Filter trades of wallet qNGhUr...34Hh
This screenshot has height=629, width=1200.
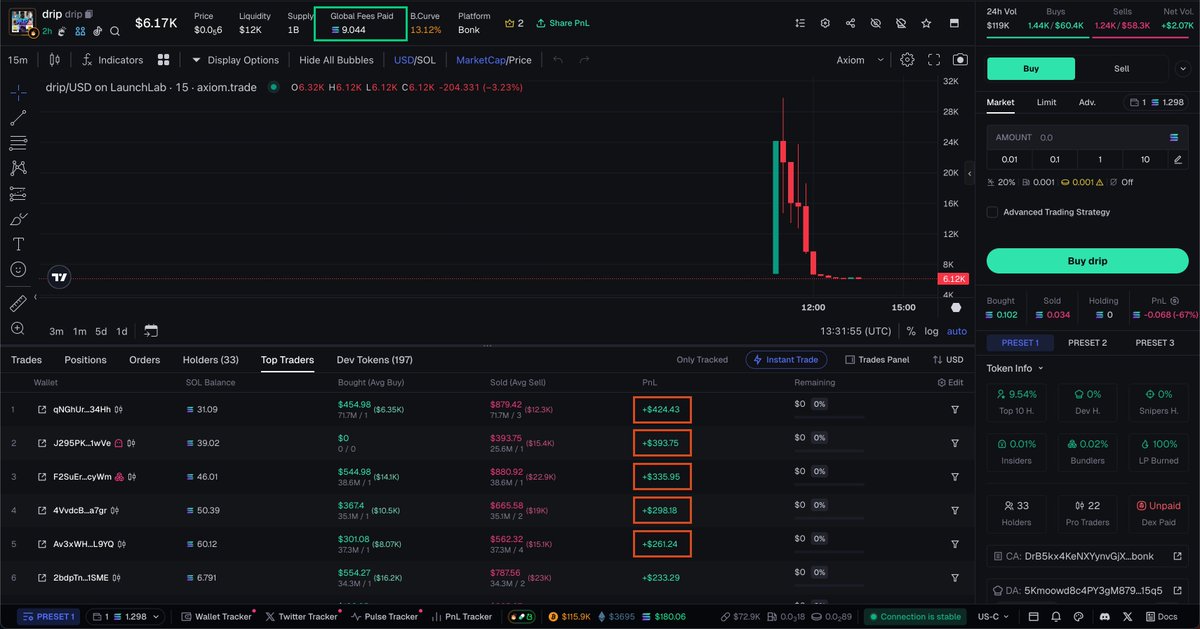click(x=955, y=409)
